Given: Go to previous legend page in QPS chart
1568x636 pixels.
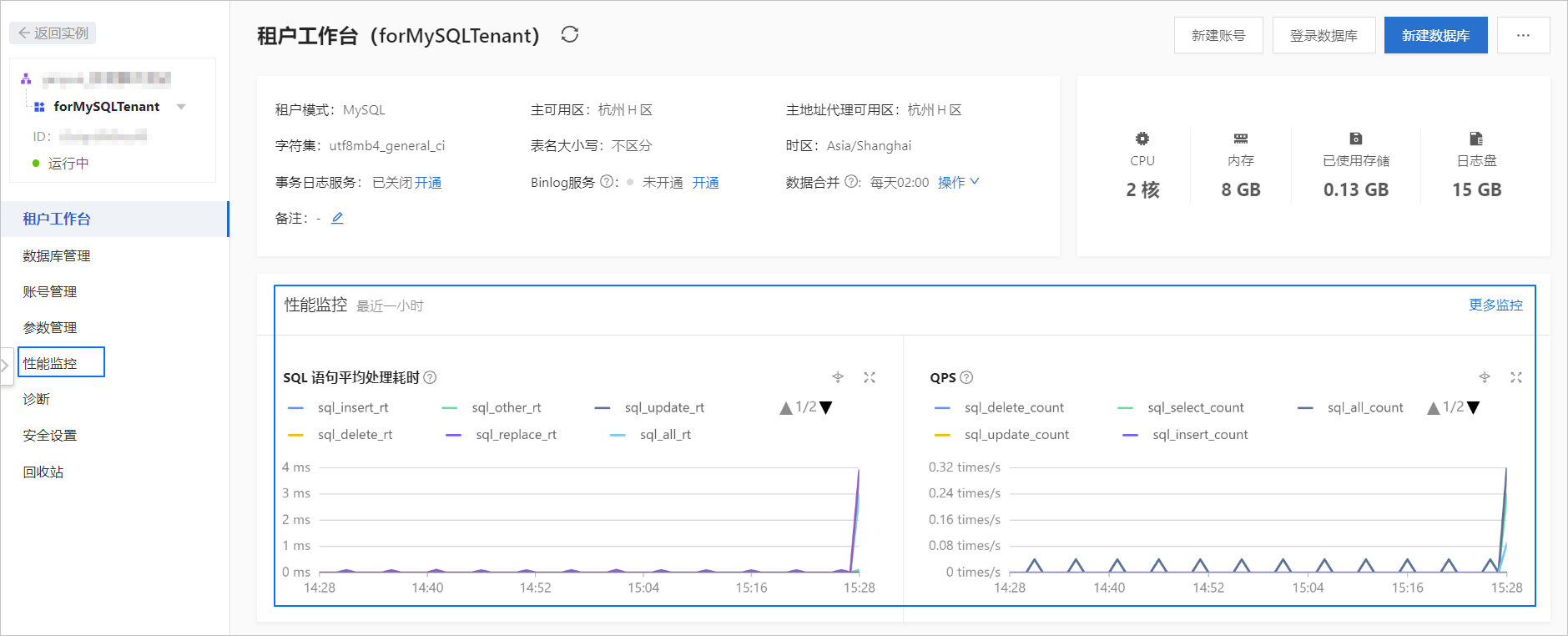Looking at the screenshot, I should click(1433, 407).
